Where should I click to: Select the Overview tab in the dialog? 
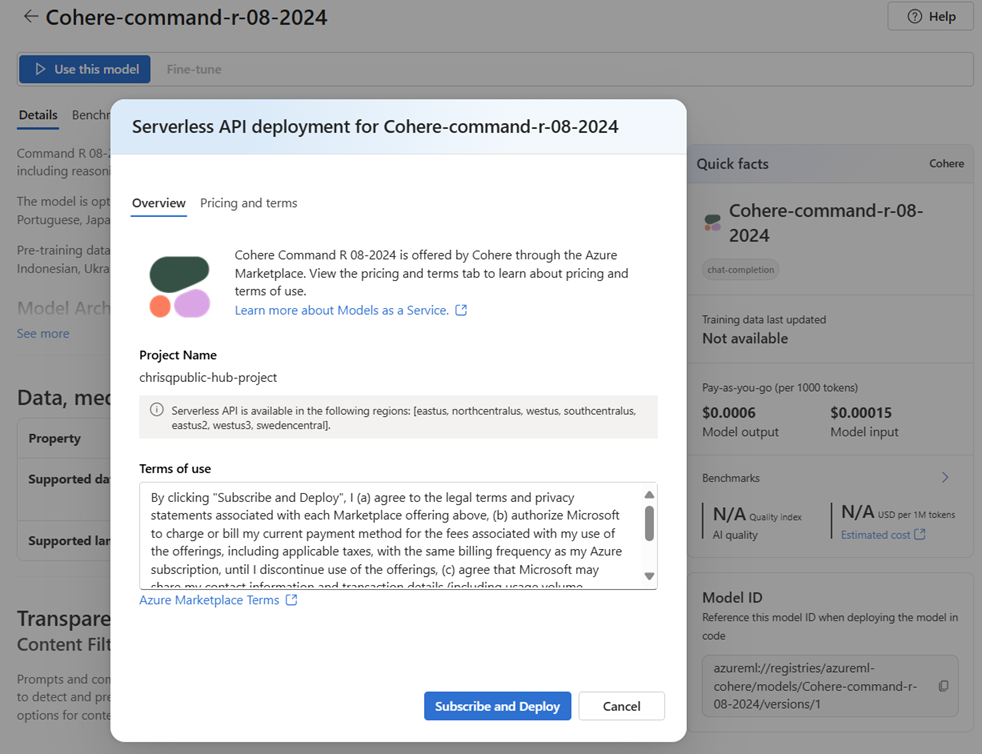(x=159, y=203)
